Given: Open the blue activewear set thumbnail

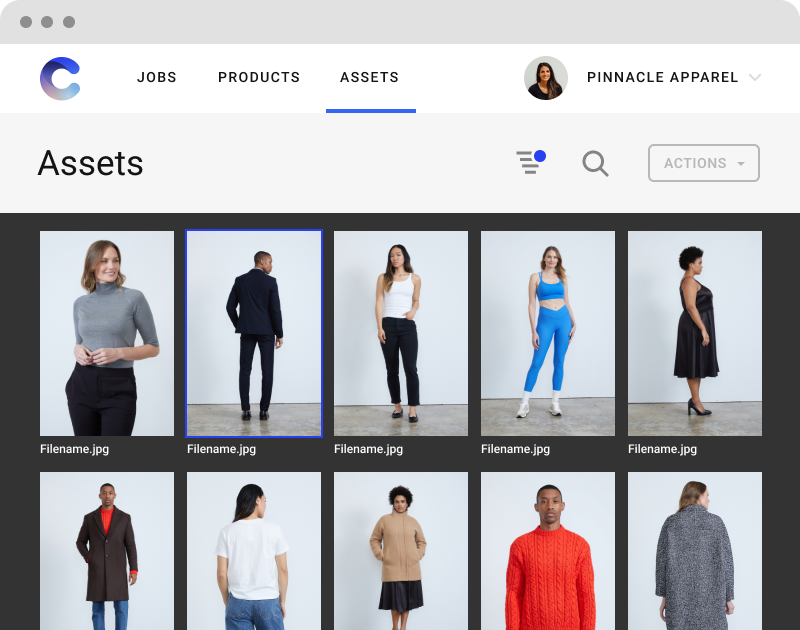Looking at the screenshot, I should click(548, 333).
